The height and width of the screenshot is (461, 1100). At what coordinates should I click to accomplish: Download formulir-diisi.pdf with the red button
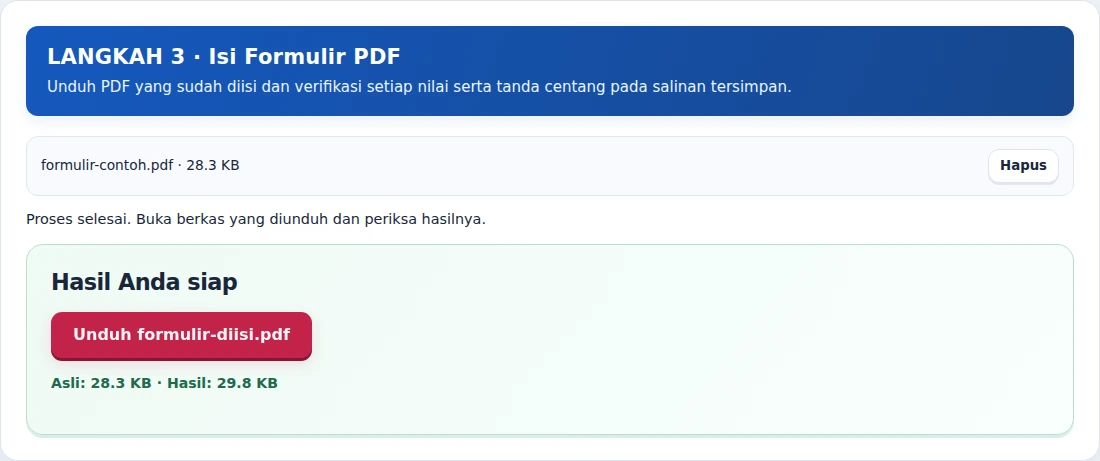(181, 335)
